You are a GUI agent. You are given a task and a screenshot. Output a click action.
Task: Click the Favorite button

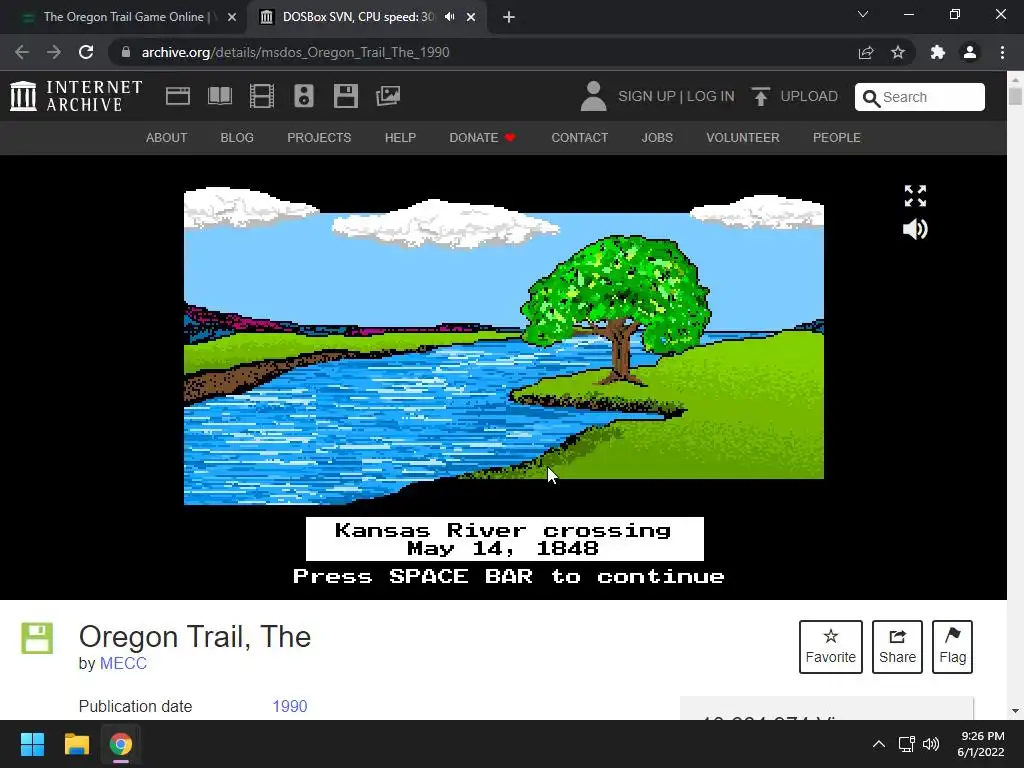click(831, 647)
